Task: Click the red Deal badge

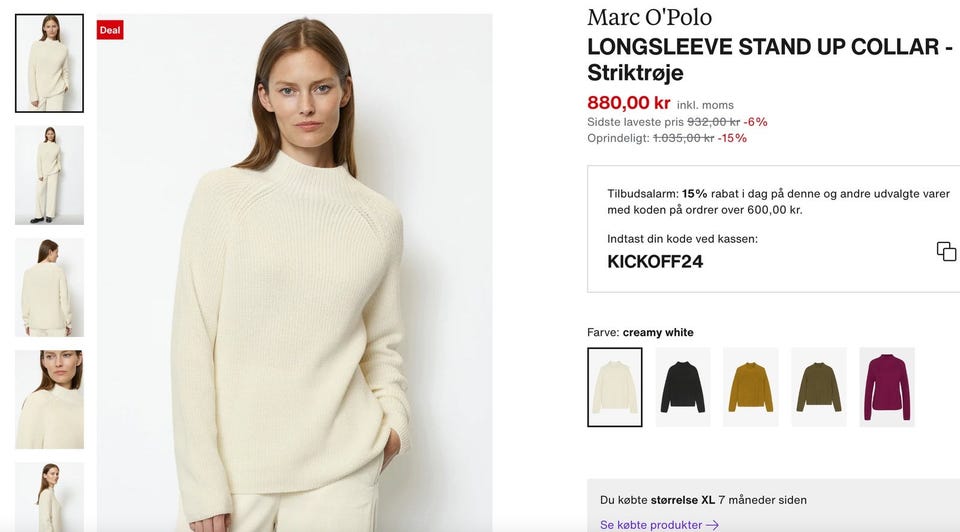Action: tap(110, 30)
